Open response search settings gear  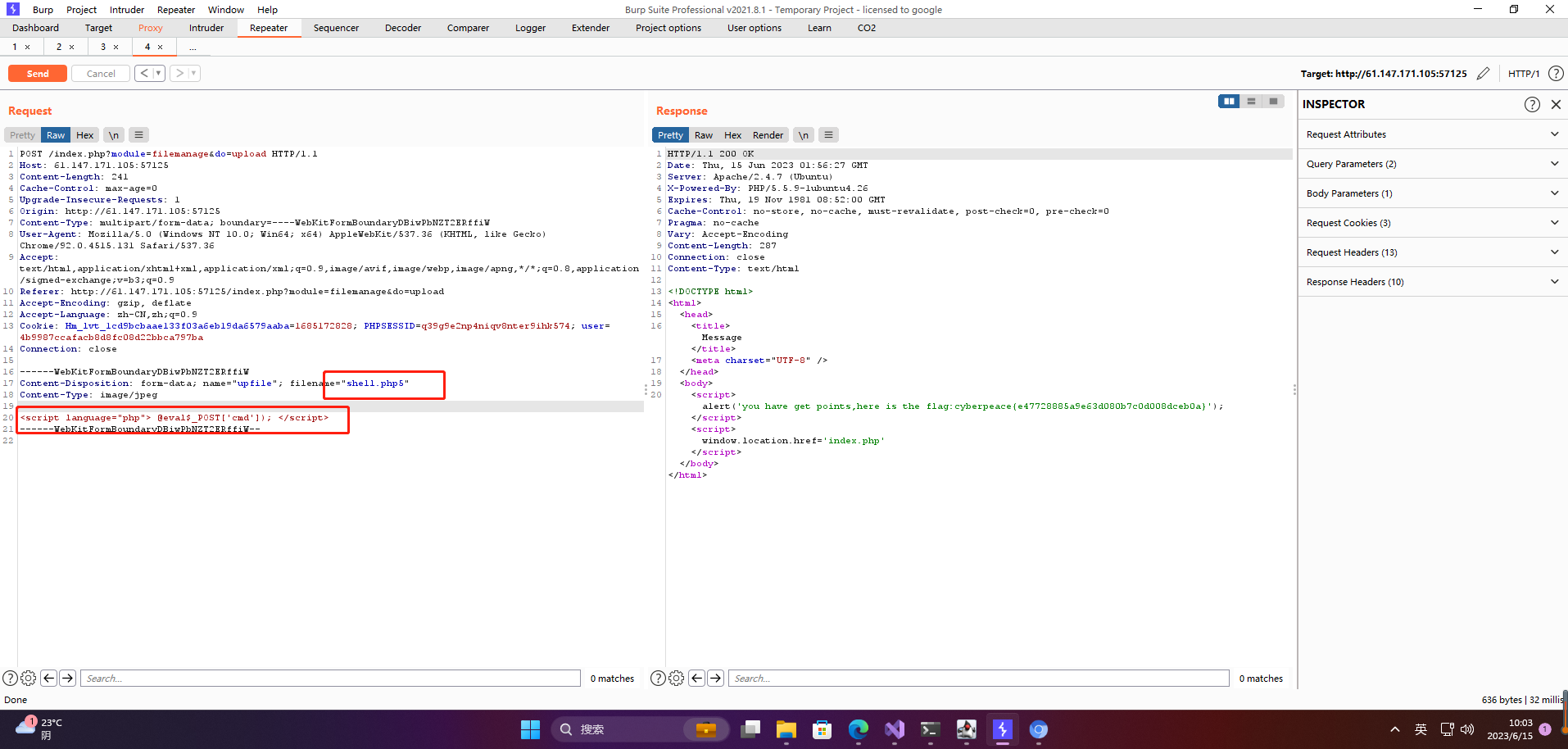pyautogui.click(x=676, y=679)
